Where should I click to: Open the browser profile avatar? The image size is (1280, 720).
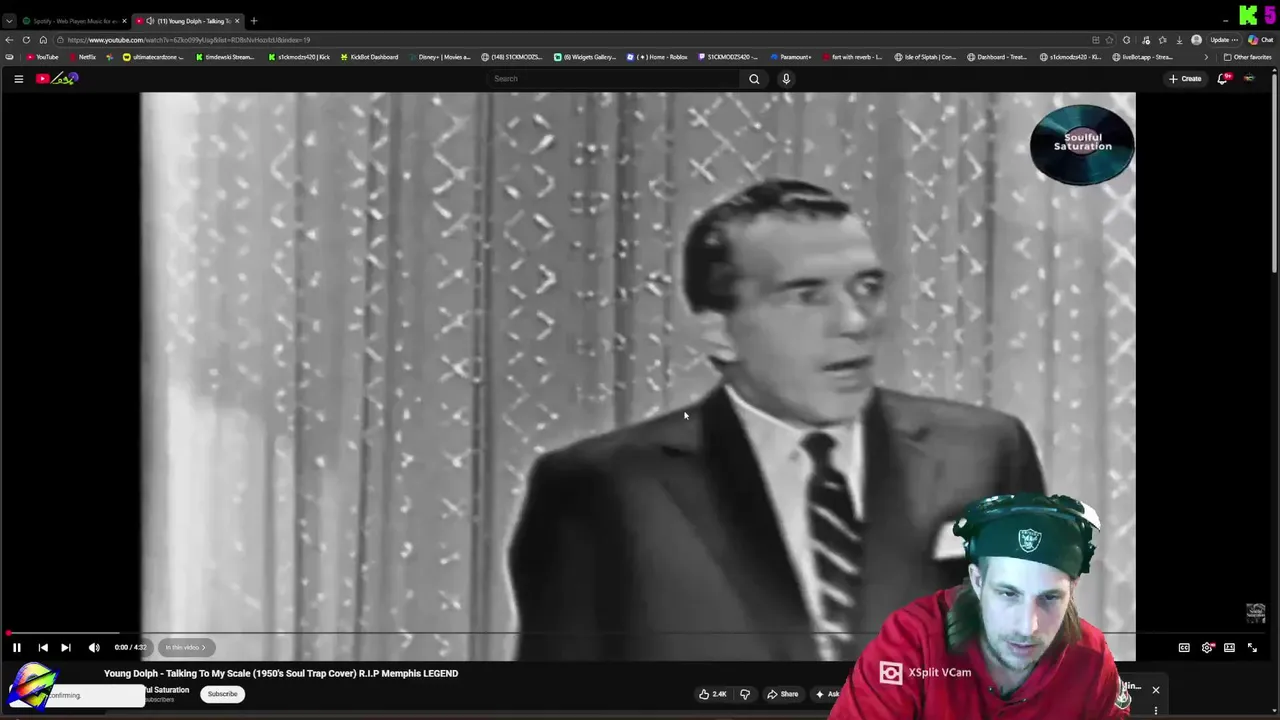point(1196,40)
